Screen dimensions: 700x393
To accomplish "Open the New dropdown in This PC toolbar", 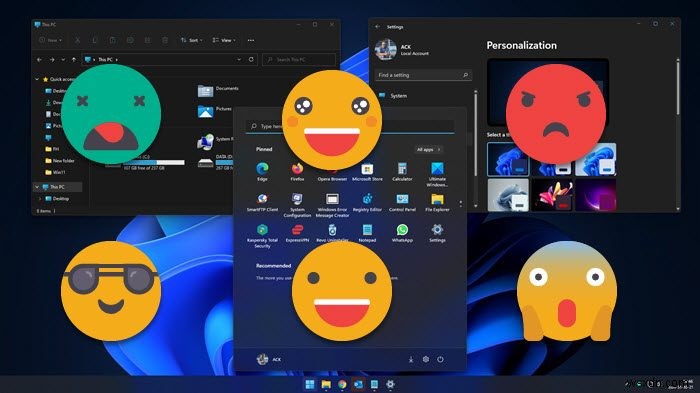I will pyautogui.click(x=50, y=40).
